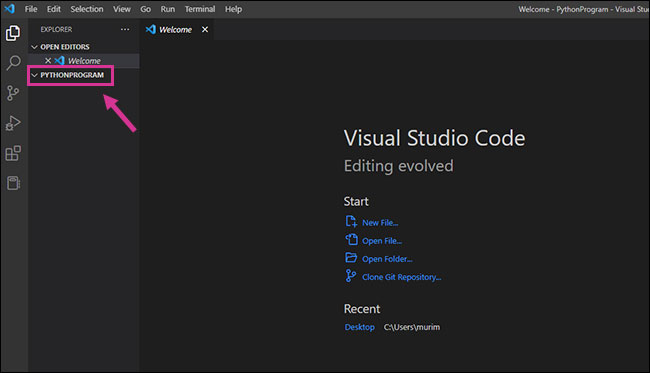Open the recent Desktop folder link
Viewport: 650px width, 373px height.
(359, 327)
